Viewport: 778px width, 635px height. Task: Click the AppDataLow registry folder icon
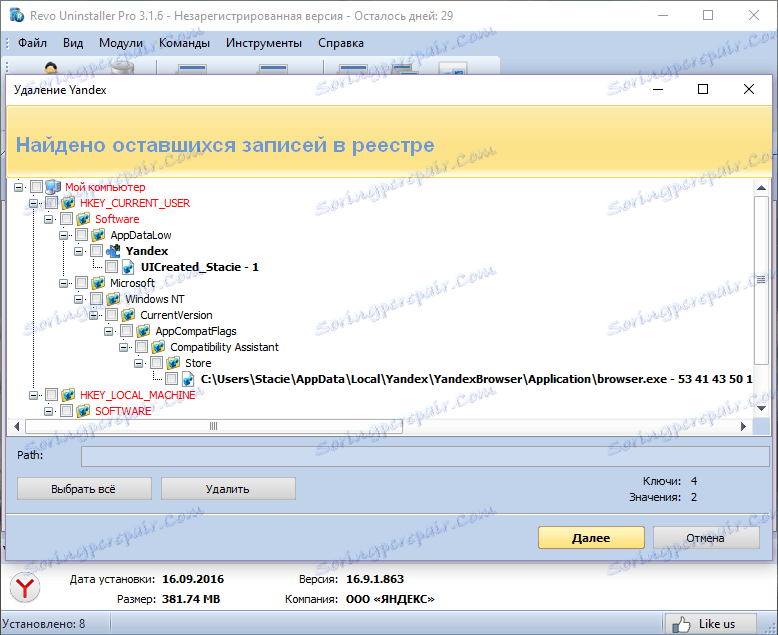(98, 235)
